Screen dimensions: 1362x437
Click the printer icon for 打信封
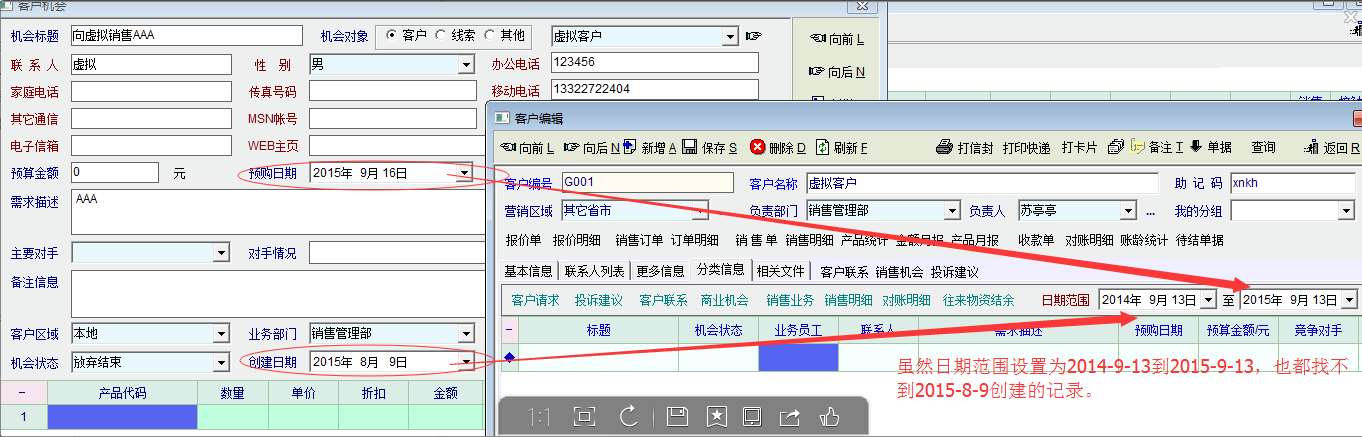(943, 148)
